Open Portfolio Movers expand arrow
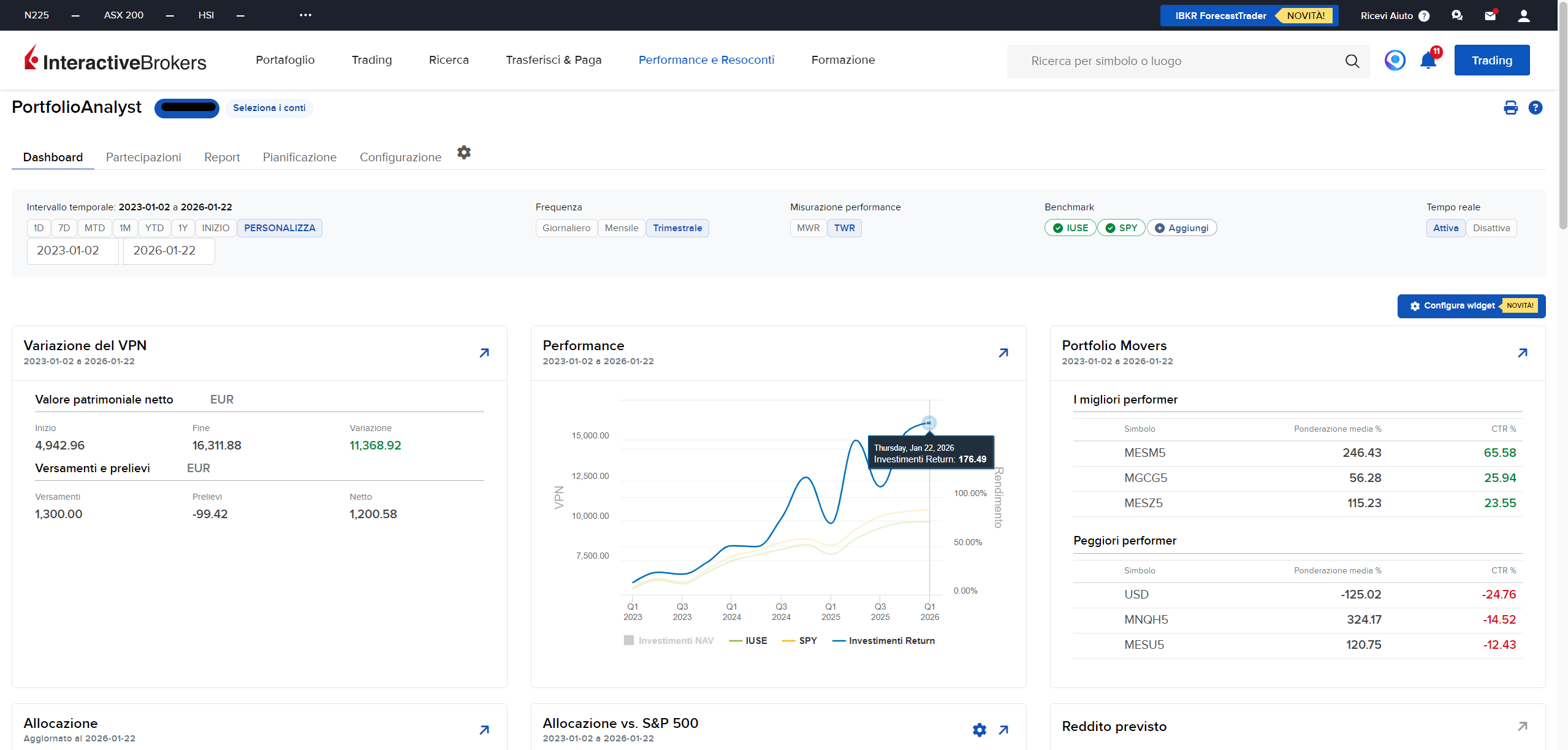 (x=1522, y=353)
